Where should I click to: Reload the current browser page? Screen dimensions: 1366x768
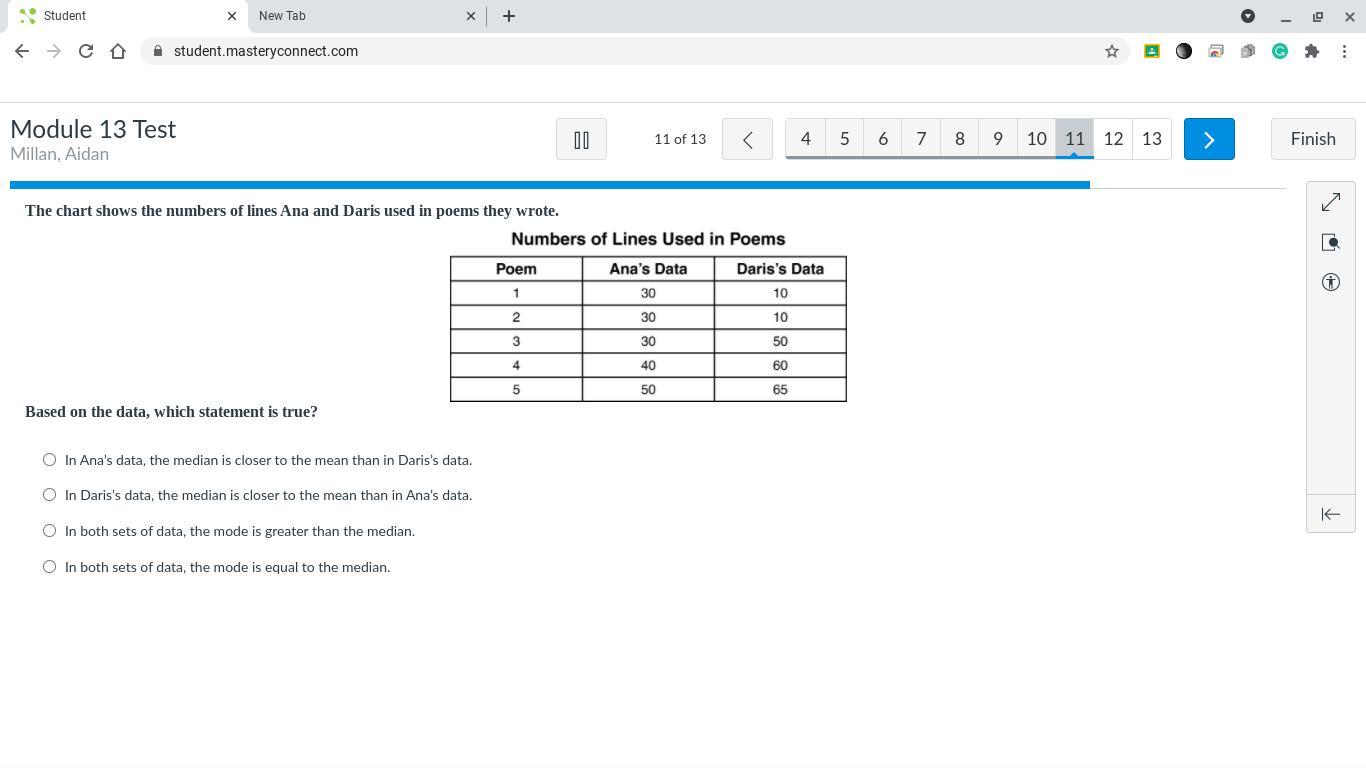[86, 51]
